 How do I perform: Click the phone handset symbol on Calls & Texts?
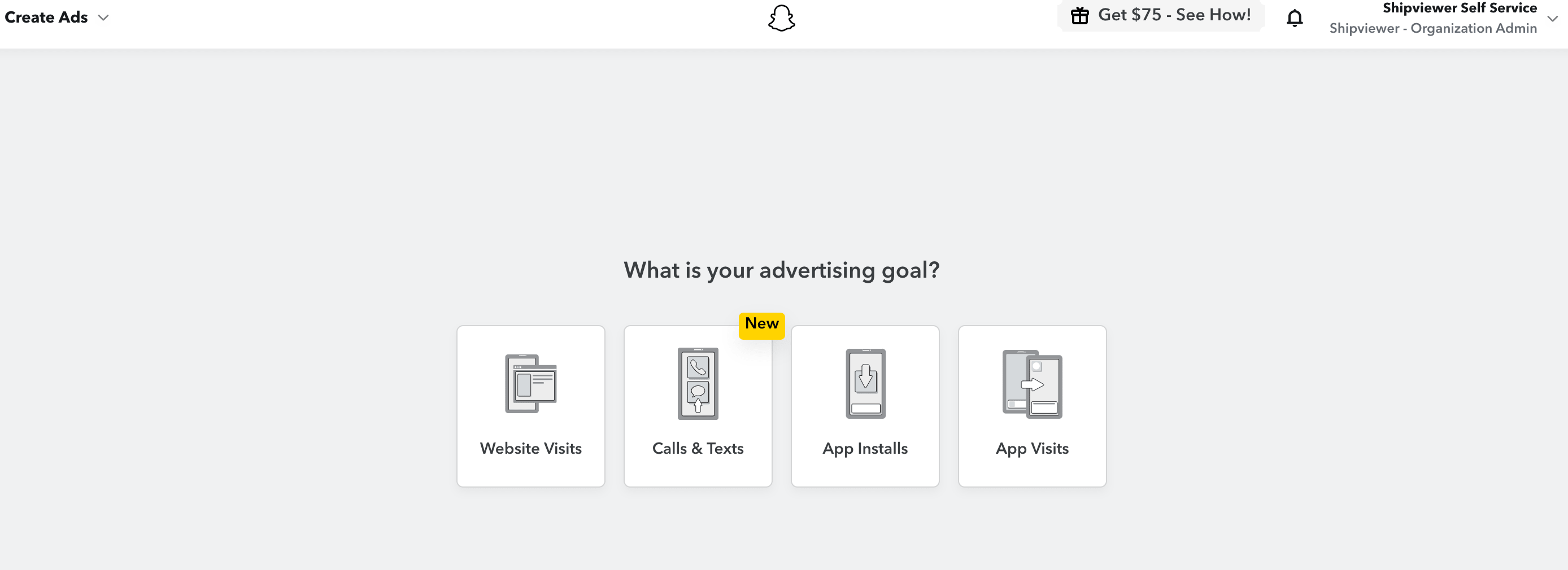(x=698, y=367)
